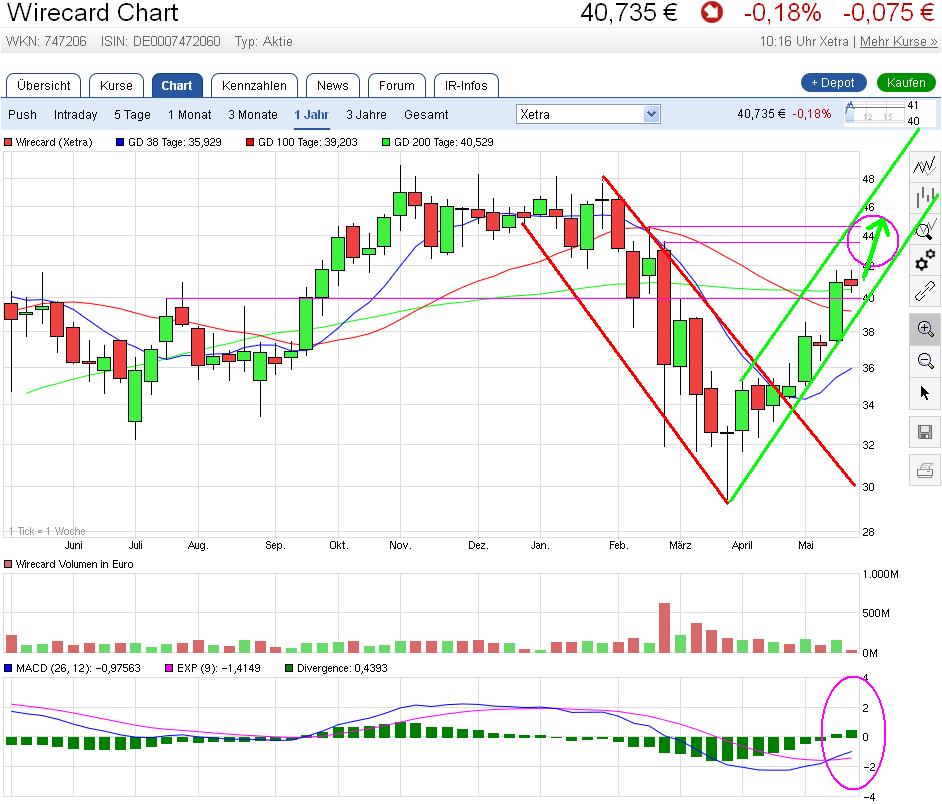This screenshot has height=804, width=942.
Task: Print chart with printer icon
Action: coord(925,470)
